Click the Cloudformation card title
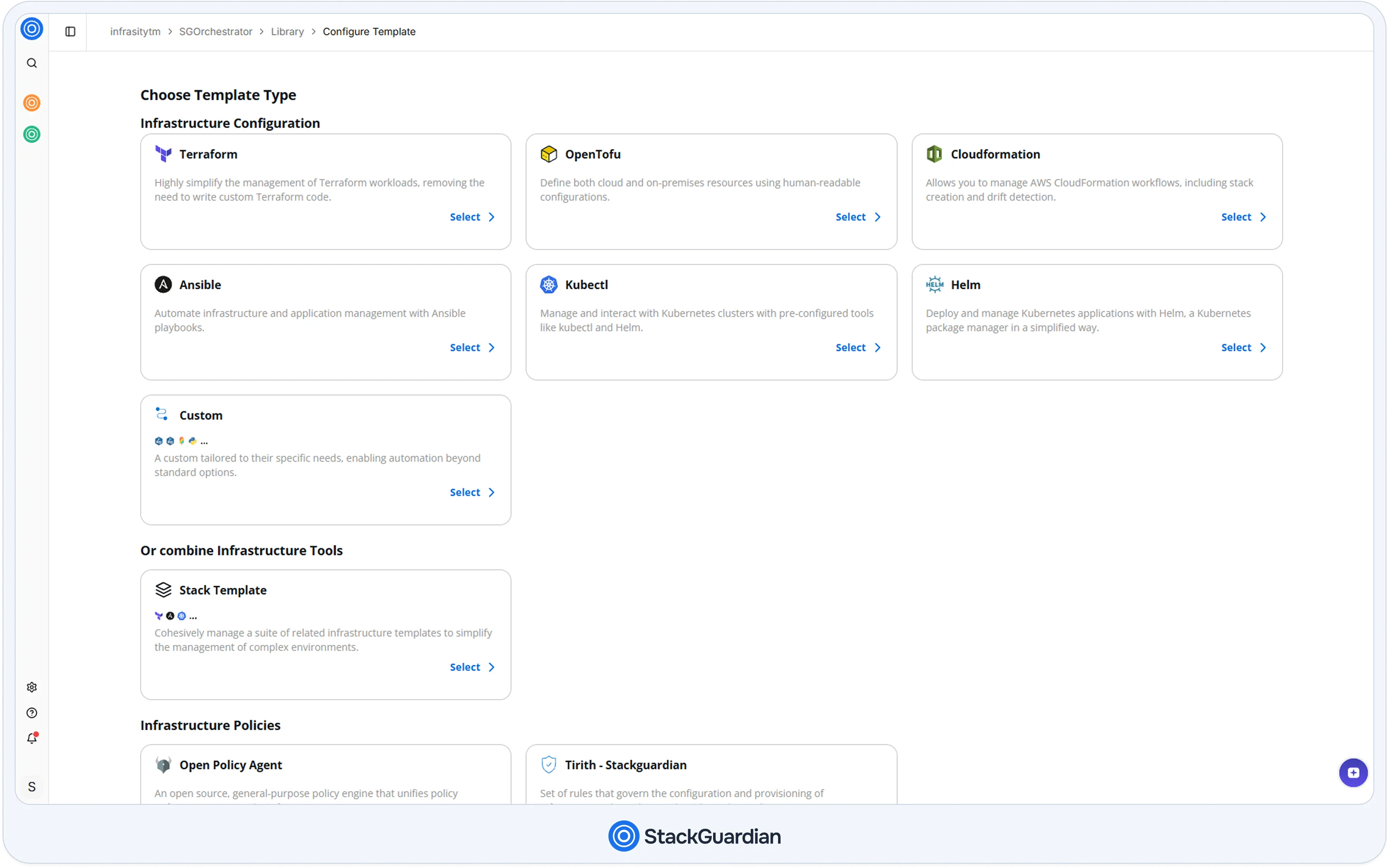The height and width of the screenshot is (868, 1389). pos(995,154)
